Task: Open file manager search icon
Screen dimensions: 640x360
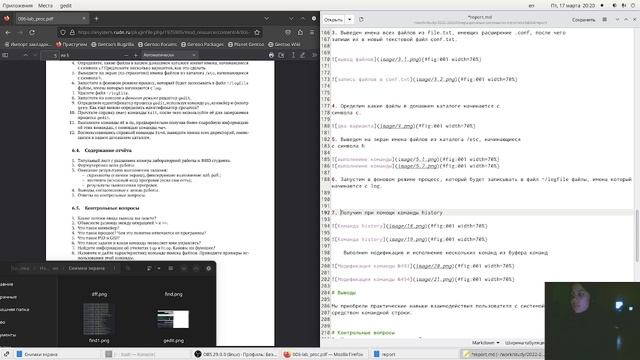Action: point(128,268)
